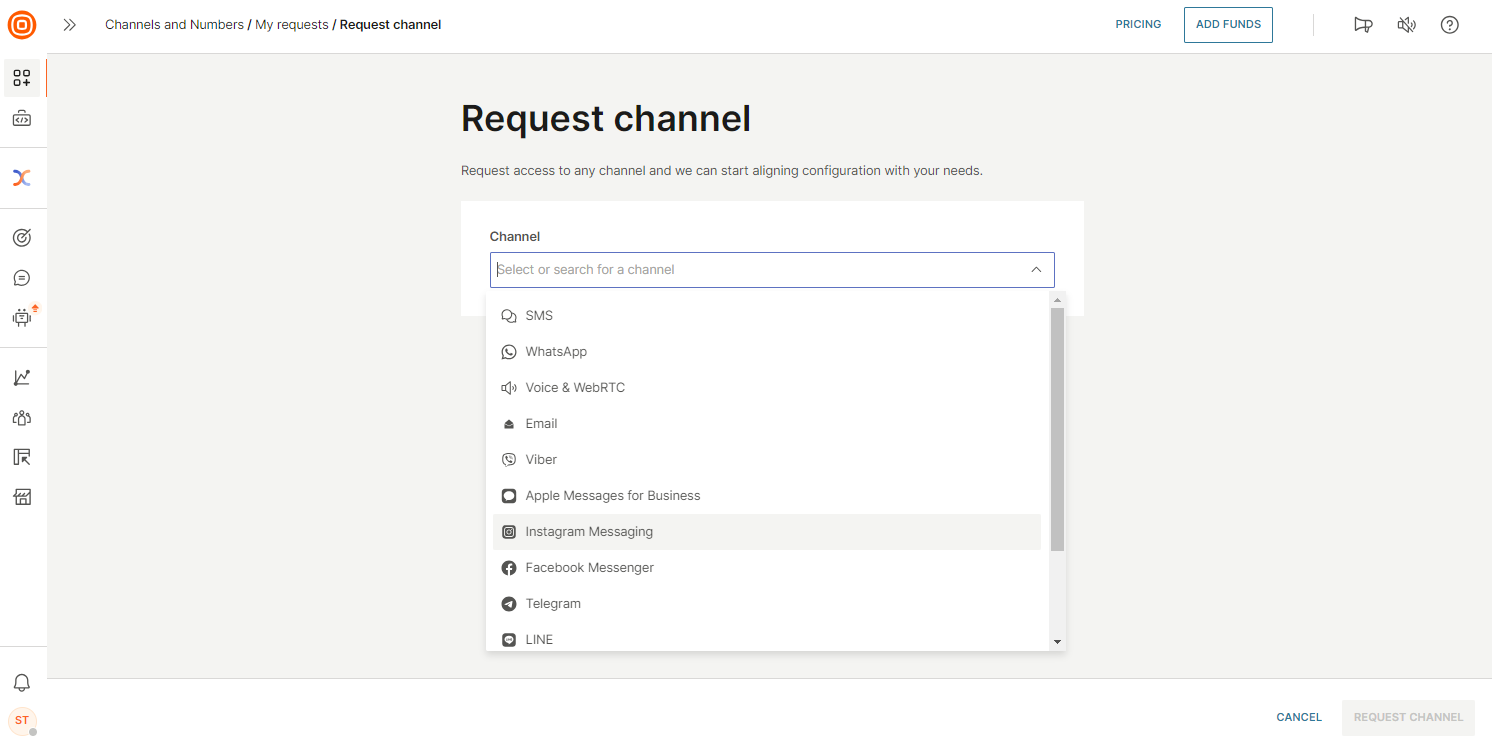Open the apps grid-plus icon in sidebar
The image size is (1492, 752).
[22, 78]
